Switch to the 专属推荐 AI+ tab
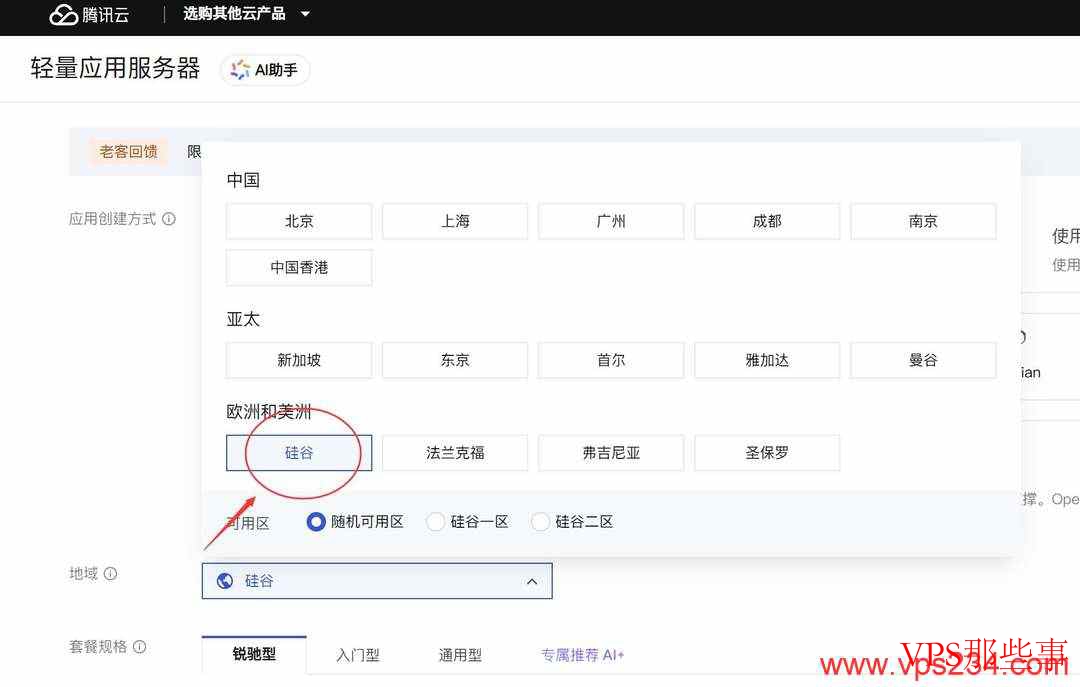Screen dimensions: 1080x687 point(582,655)
